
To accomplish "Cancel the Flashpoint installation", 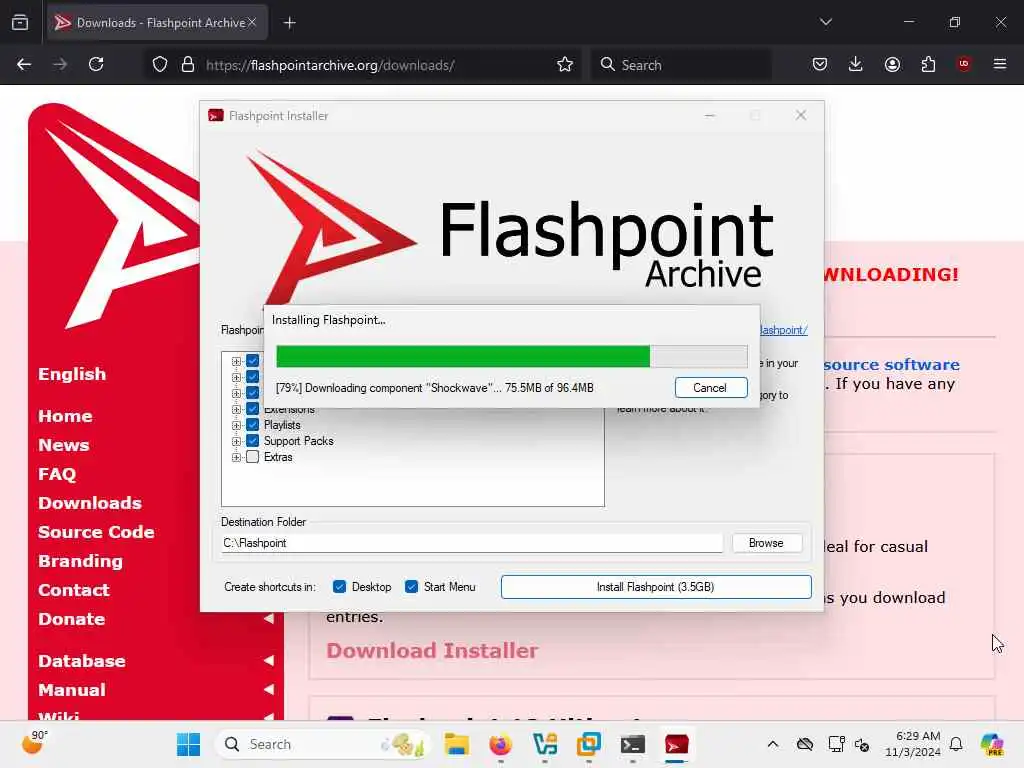I will [711, 388].
